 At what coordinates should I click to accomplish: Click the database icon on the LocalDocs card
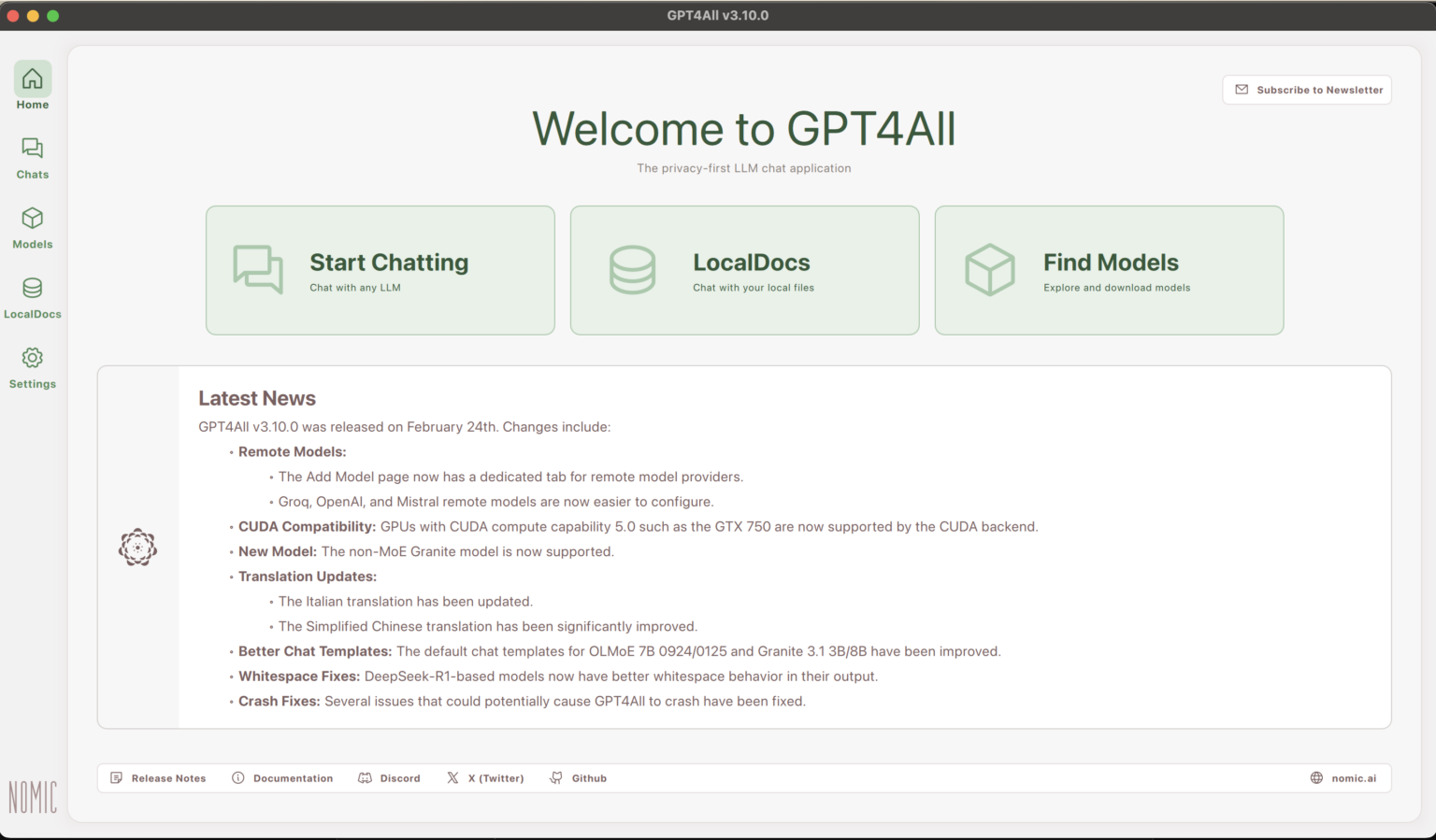(x=632, y=270)
